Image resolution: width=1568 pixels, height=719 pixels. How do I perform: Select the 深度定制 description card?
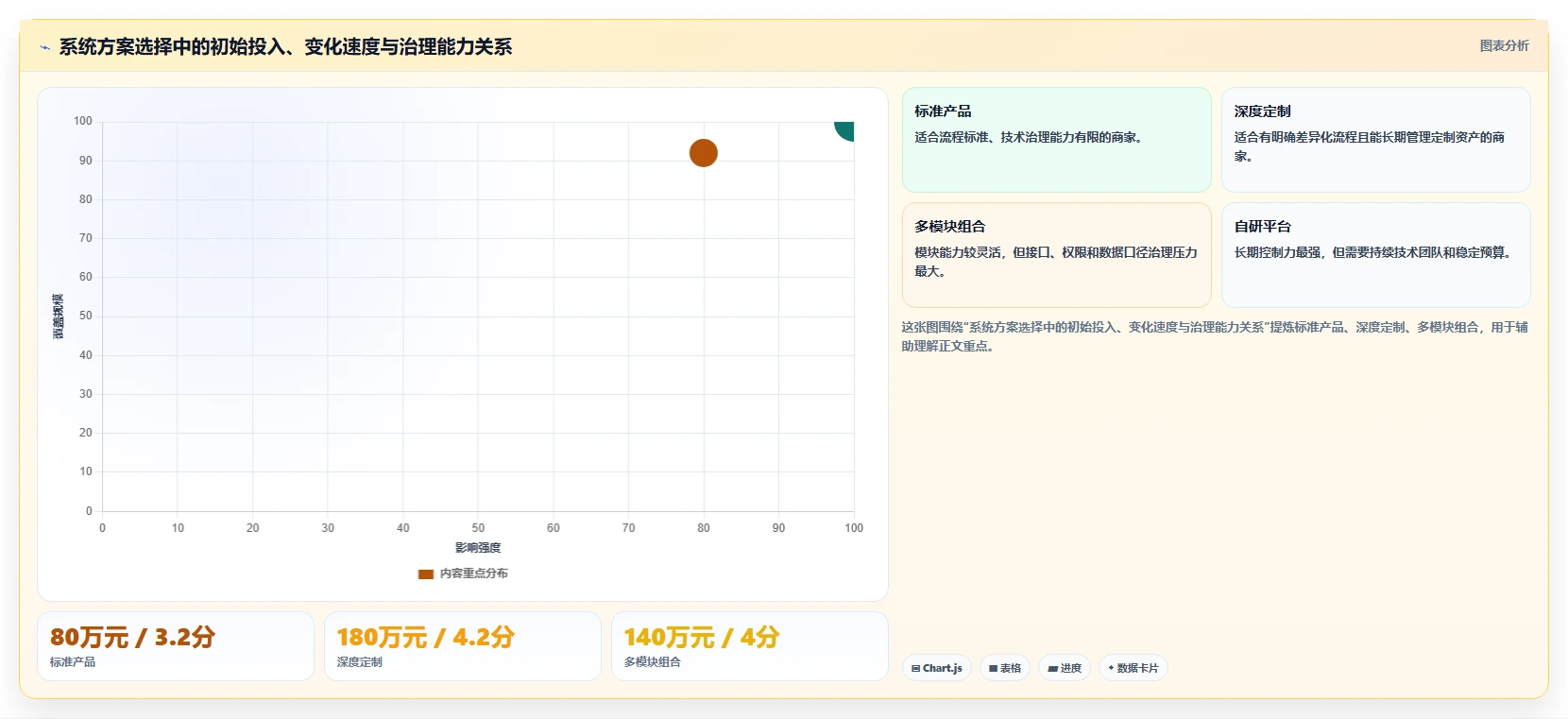tap(1375, 140)
